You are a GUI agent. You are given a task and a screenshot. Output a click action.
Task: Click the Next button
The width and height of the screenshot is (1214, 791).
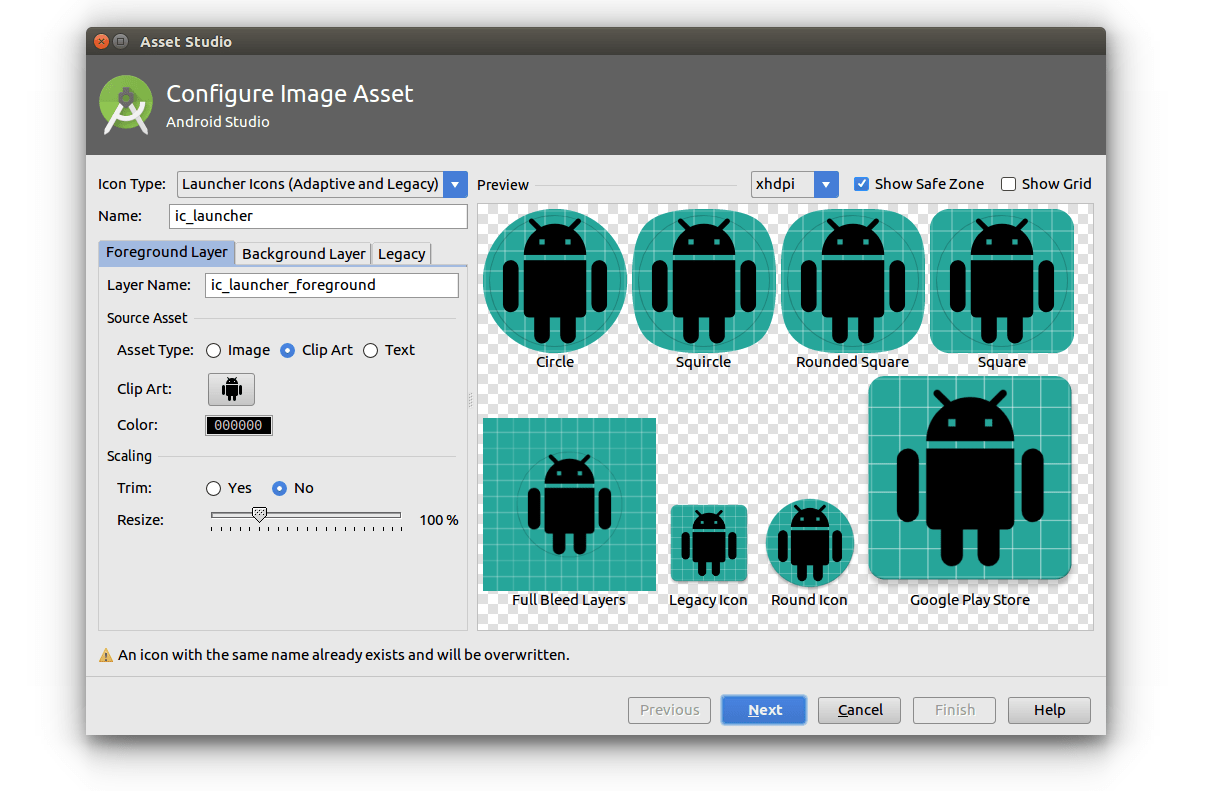(763, 710)
